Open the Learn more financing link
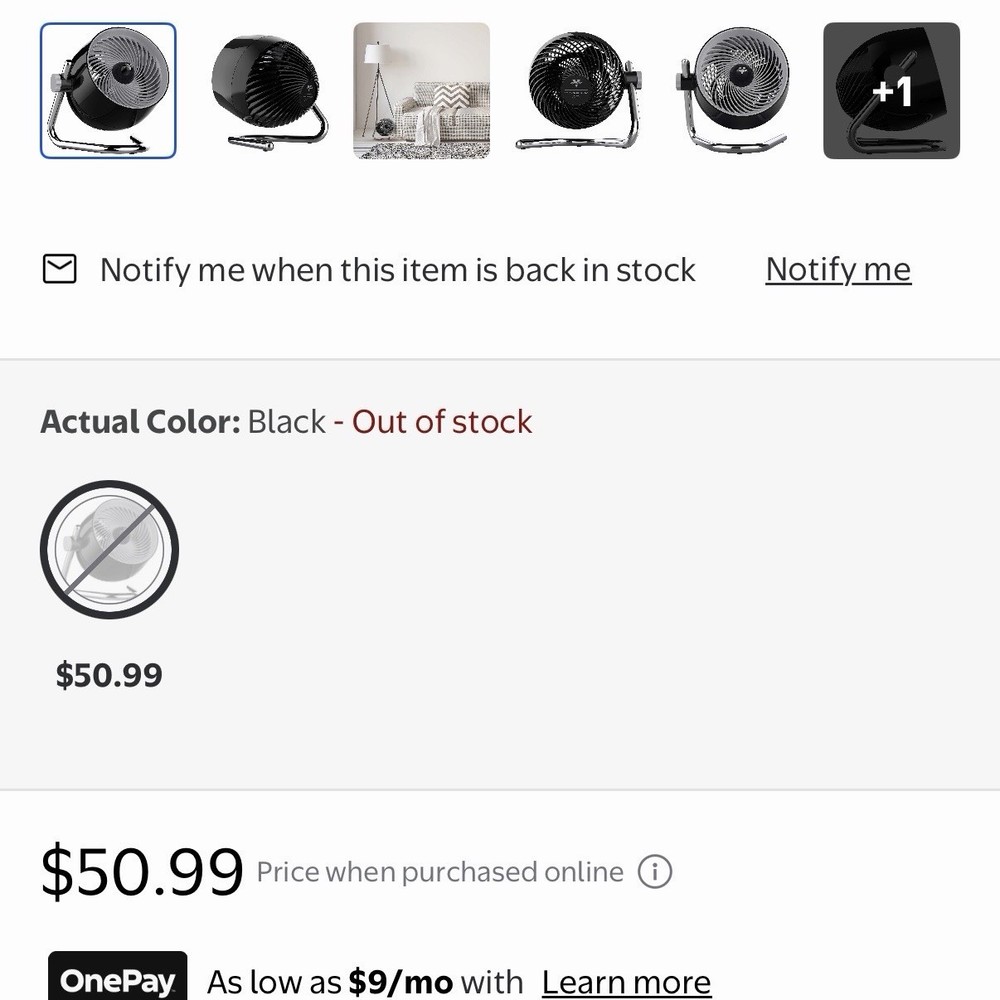 click(x=626, y=981)
